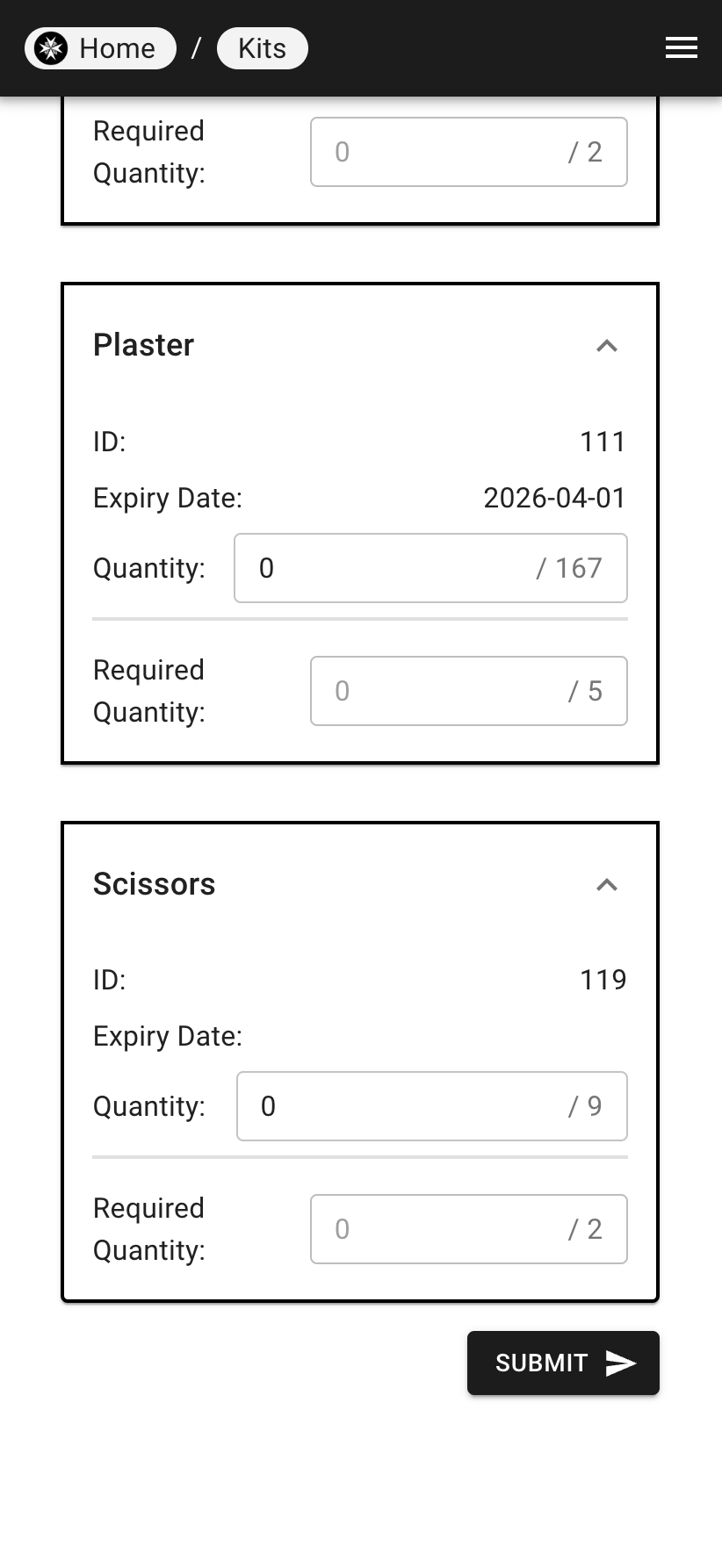Image resolution: width=722 pixels, height=1568 pixels.
Task: Open the Kits breadcrumb
Action: click(262, 48)
